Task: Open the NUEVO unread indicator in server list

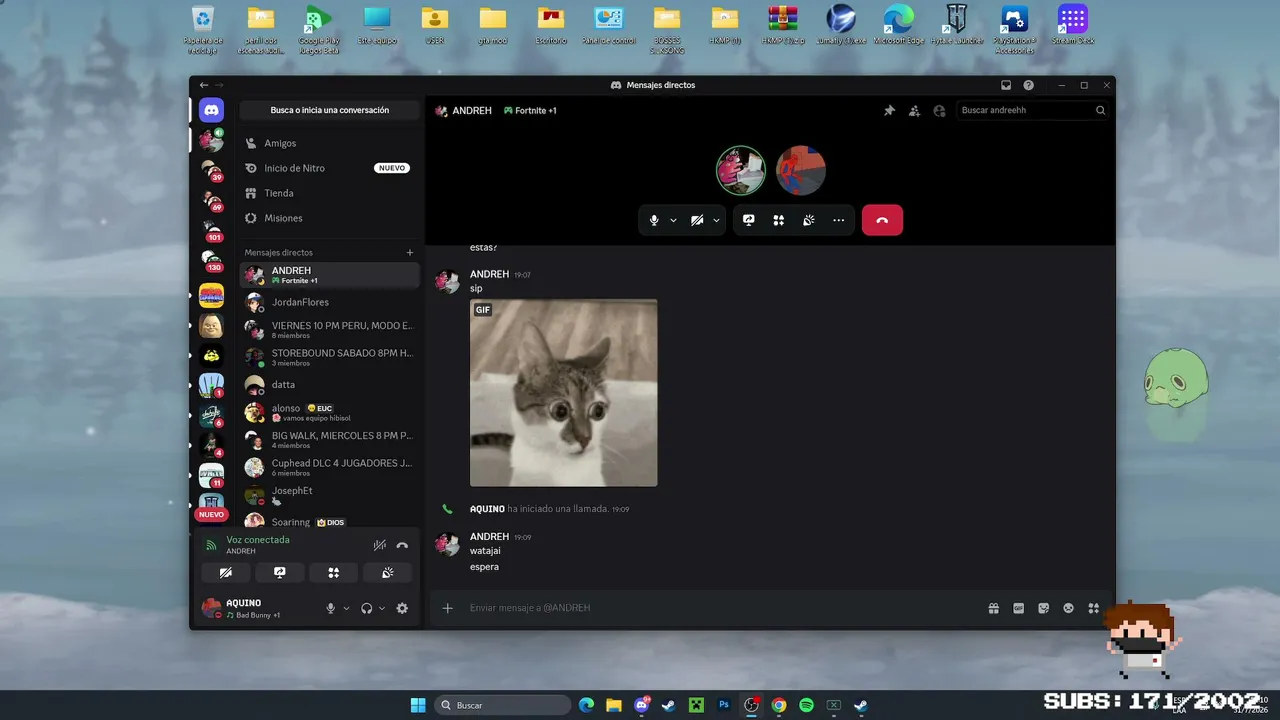Action: point(211,514)
